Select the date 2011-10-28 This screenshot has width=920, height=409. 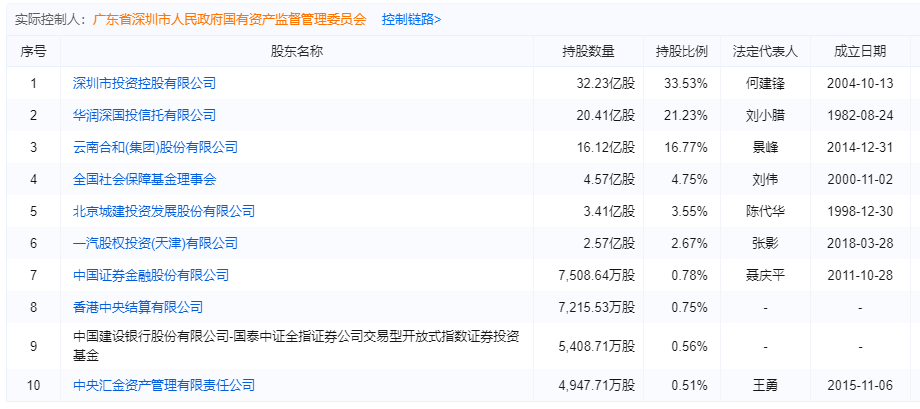(860, 275)
